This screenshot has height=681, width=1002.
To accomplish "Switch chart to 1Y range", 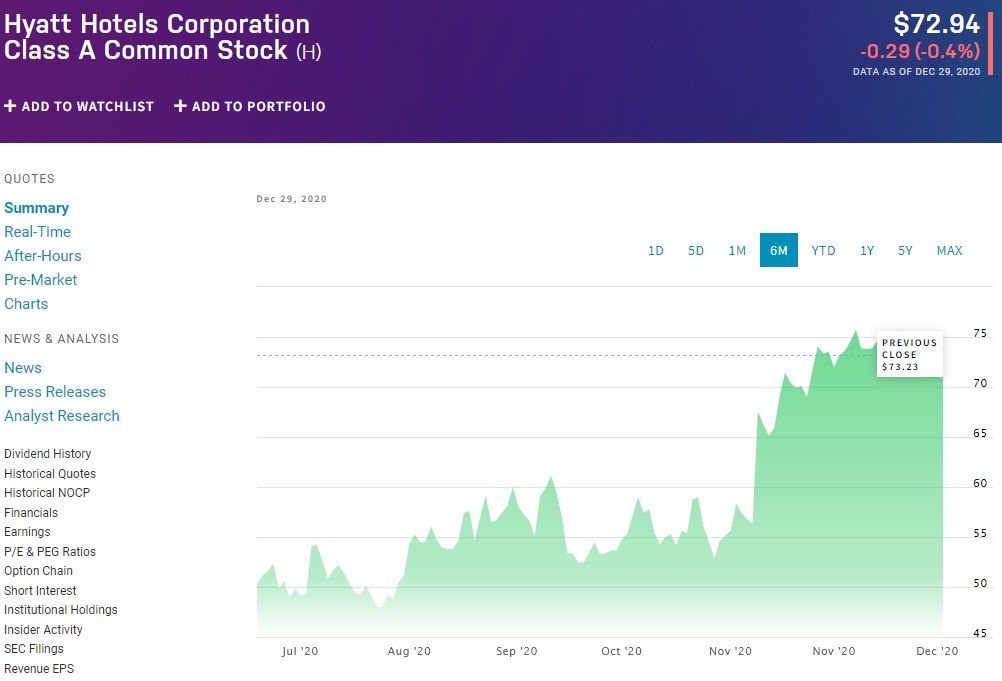I will point(867,250).
